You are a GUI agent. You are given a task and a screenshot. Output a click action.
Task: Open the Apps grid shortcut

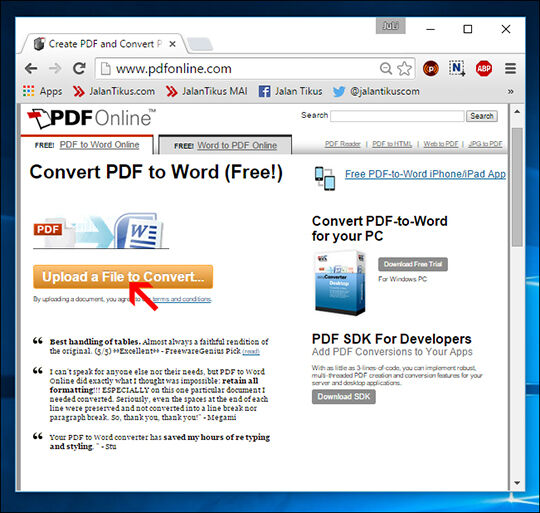click(42, 91)
